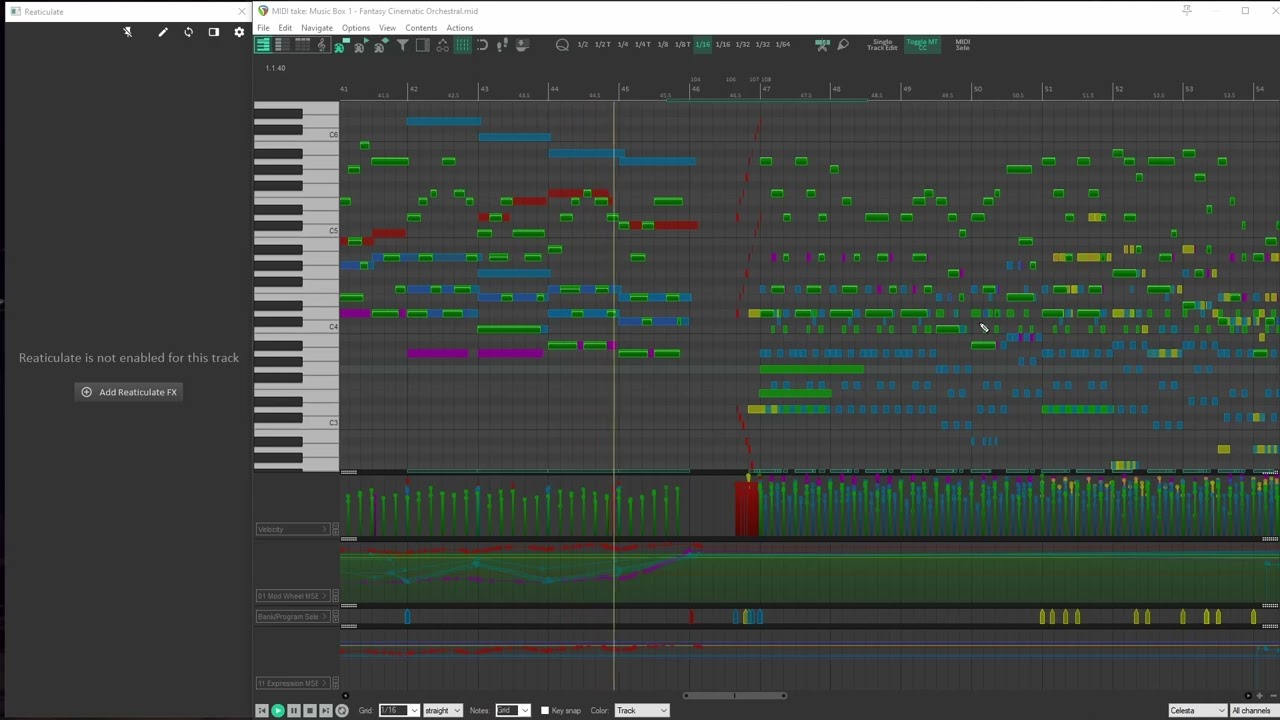Toggle the grid snap icon in toolbar

coord(462,45)
